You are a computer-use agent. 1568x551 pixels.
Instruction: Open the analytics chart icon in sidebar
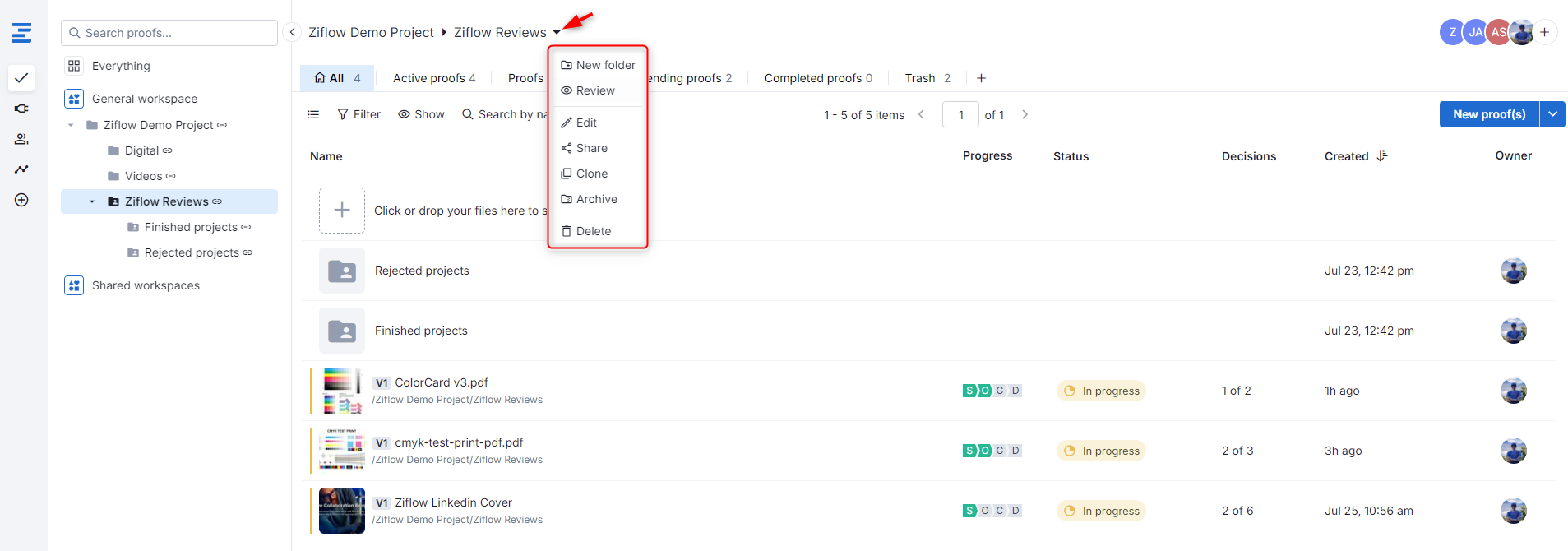(21, 169)
